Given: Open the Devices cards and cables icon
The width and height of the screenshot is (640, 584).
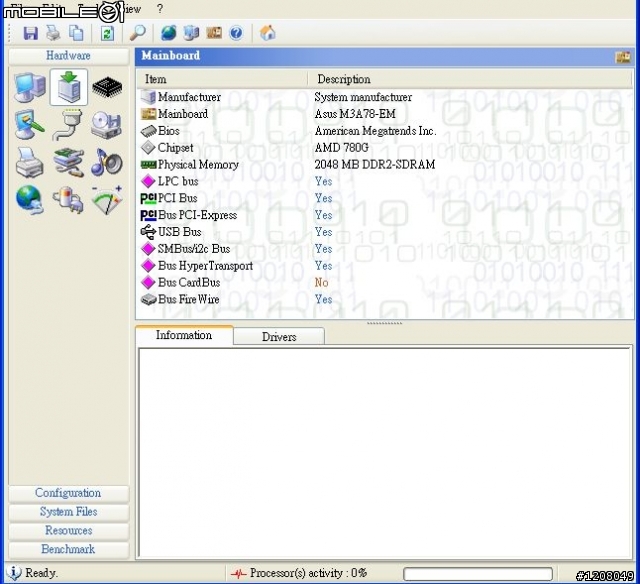Looking at the screenshot, I should pos(69,162).
